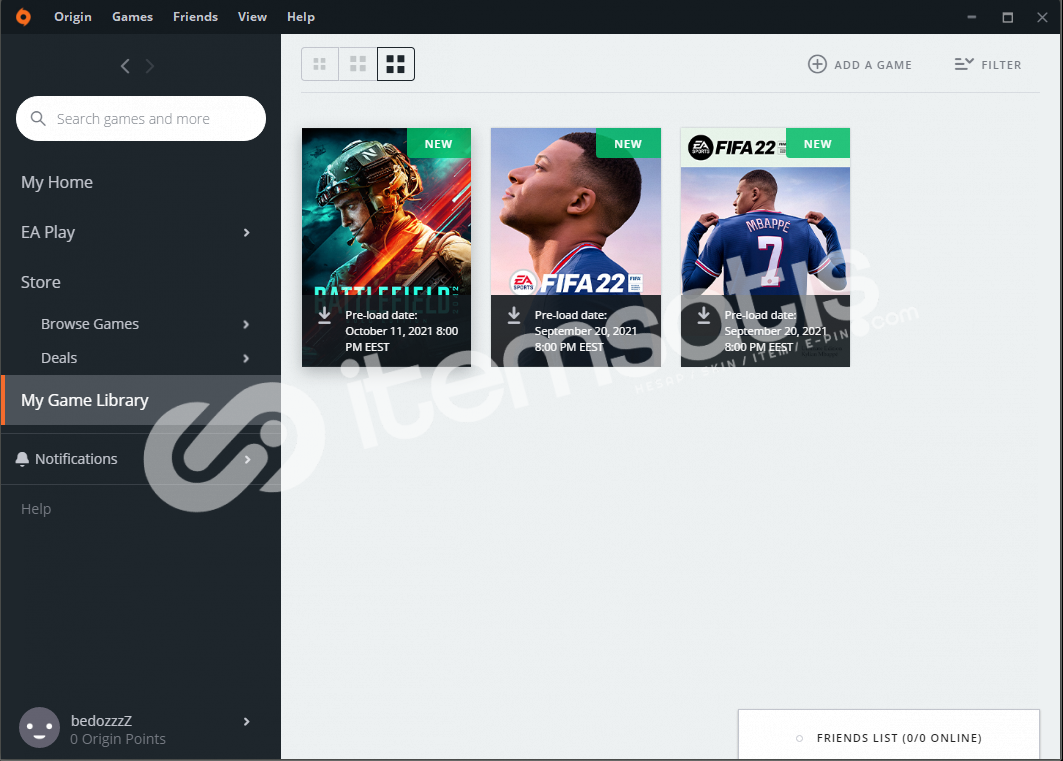
Task: Minimize the Origin window
Action: pos(971,17)
